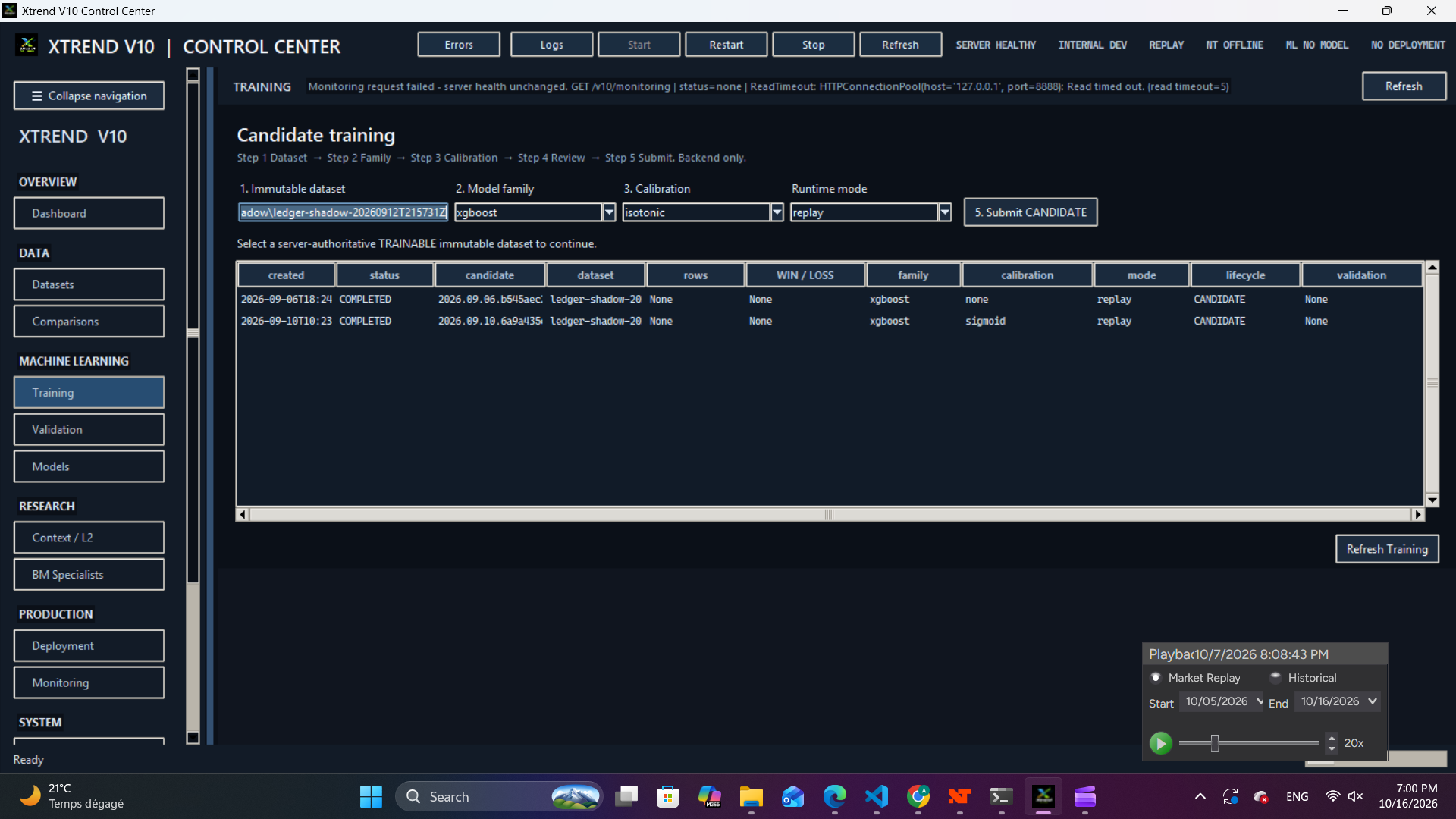1456x819 pixels.
Task: Open Context / L2 research page
Action: pyautogui.click(x=89, y=538)
